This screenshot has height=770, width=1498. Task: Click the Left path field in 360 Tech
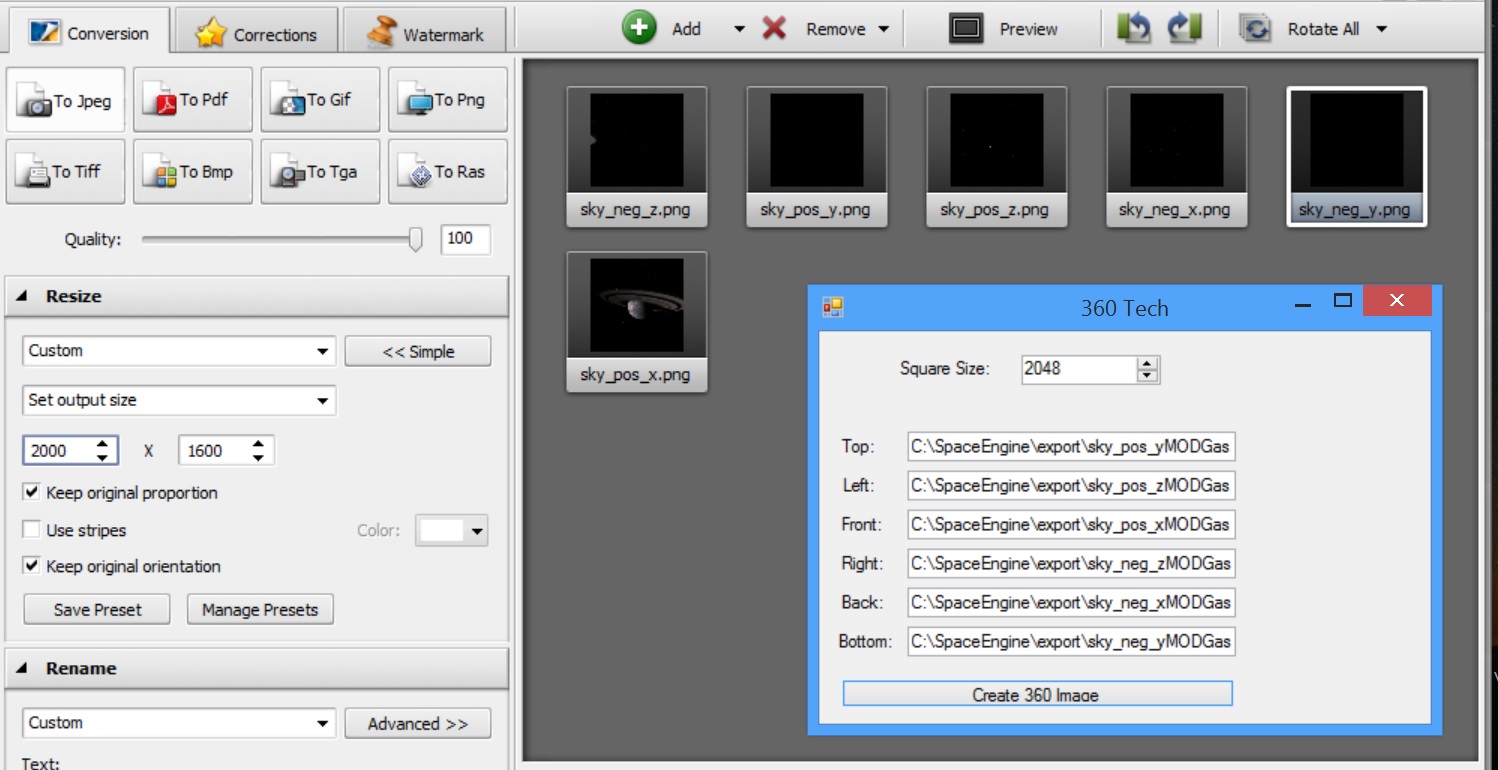point(1071,486)
